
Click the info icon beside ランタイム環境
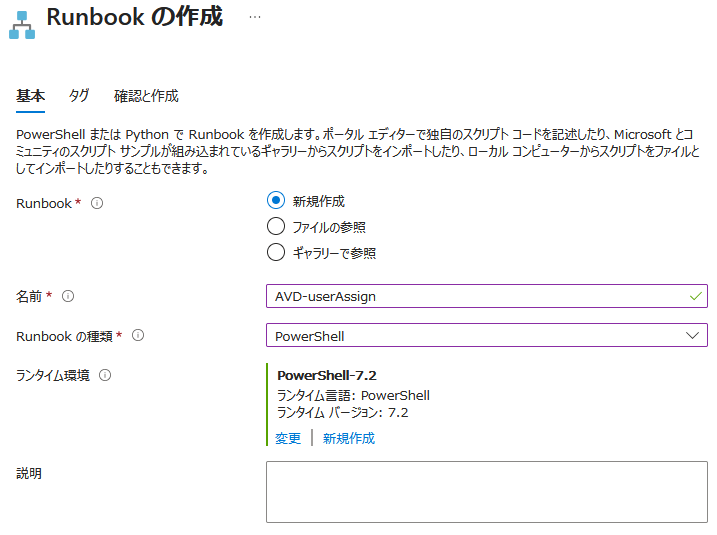(105, 375)
